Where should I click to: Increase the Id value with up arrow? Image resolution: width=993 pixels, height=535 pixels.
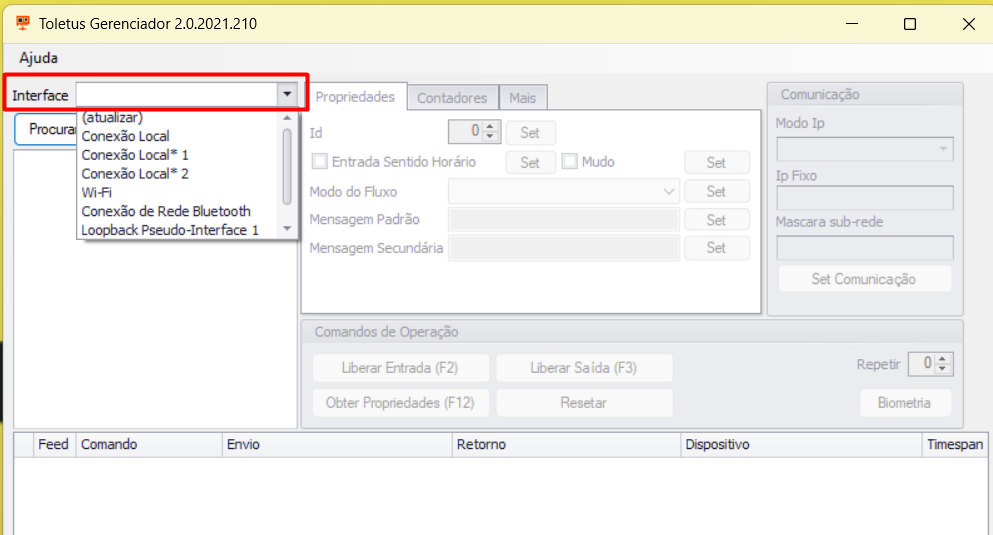490,127
